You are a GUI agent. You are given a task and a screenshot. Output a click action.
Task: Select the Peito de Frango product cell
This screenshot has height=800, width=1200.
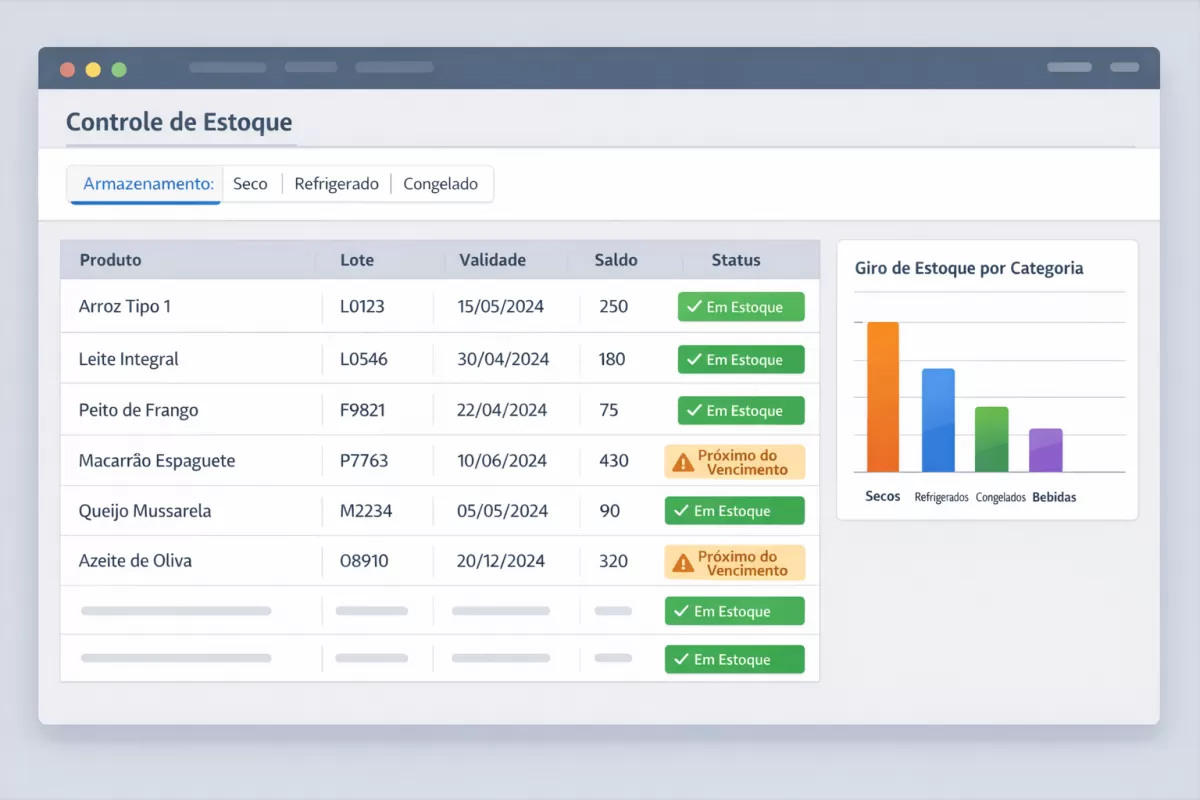pyautogui.click(x=139, y=410)
